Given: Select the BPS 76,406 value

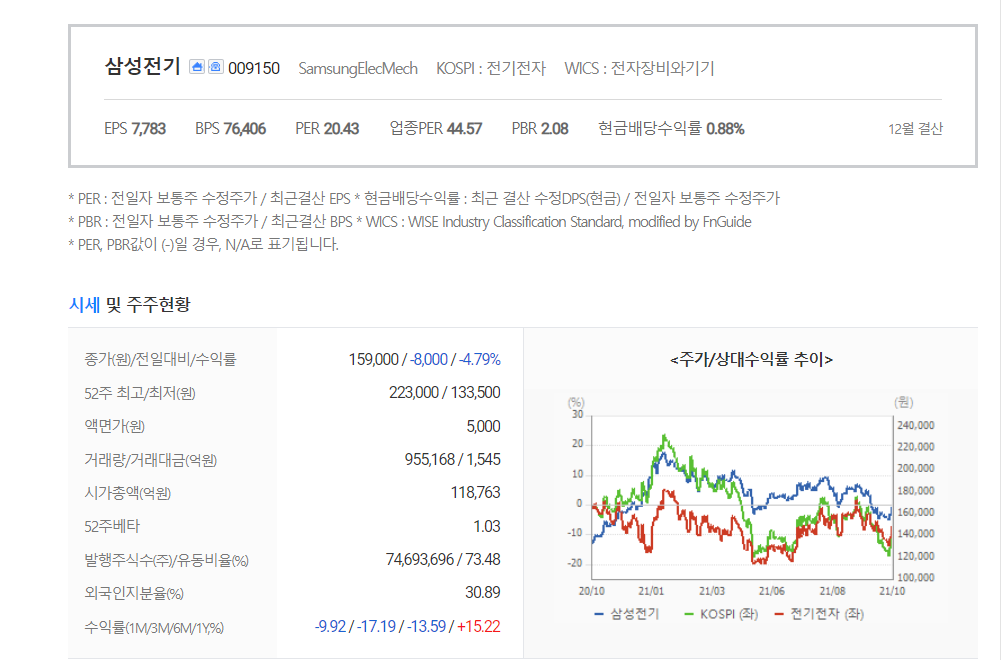Looking at the screenshot, I should [230, 129].
